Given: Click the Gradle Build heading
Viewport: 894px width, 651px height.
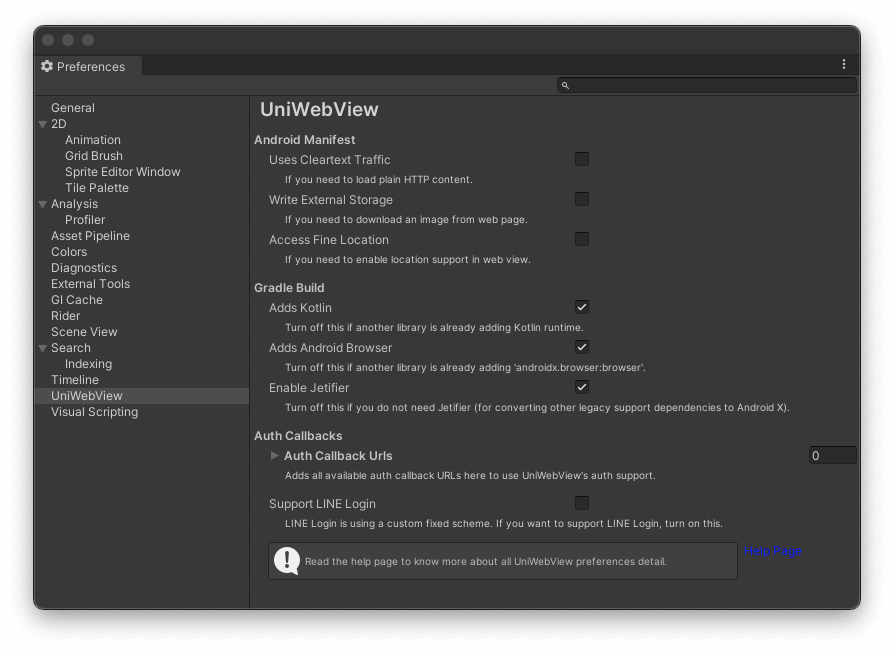Looking at the screenshot, I should point(289,288).
